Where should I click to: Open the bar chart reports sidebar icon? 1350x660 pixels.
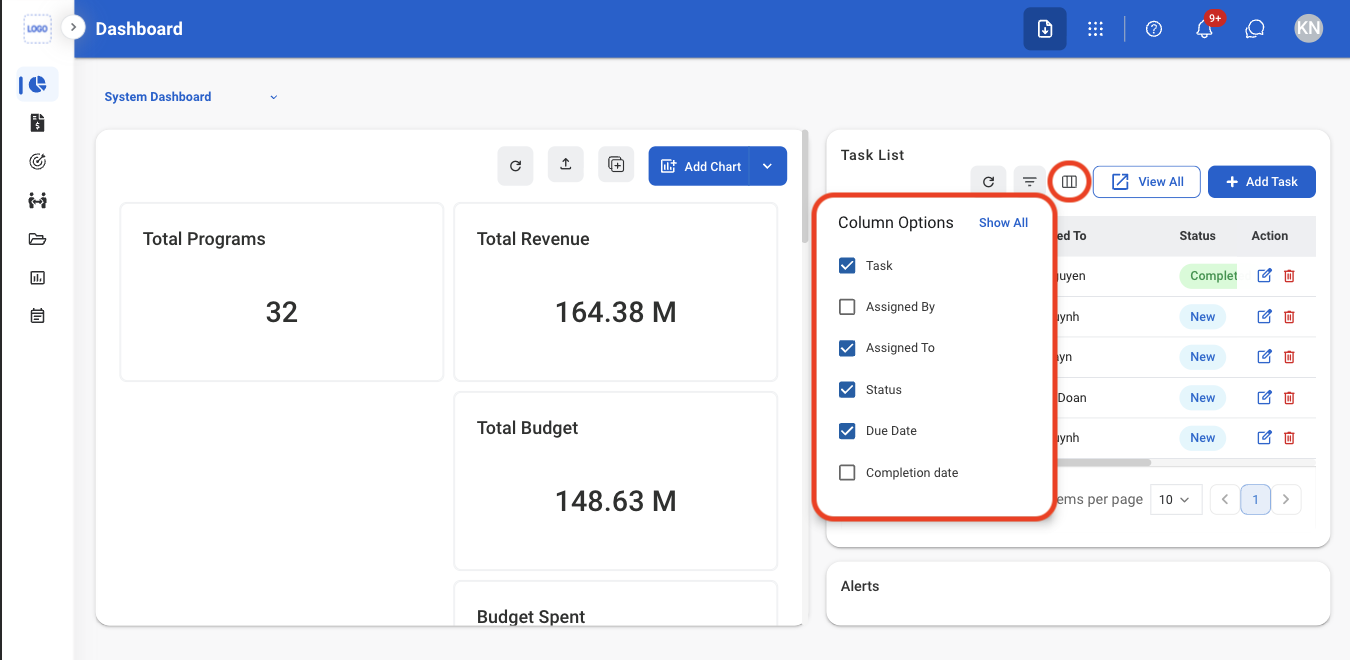click(38, 278)
